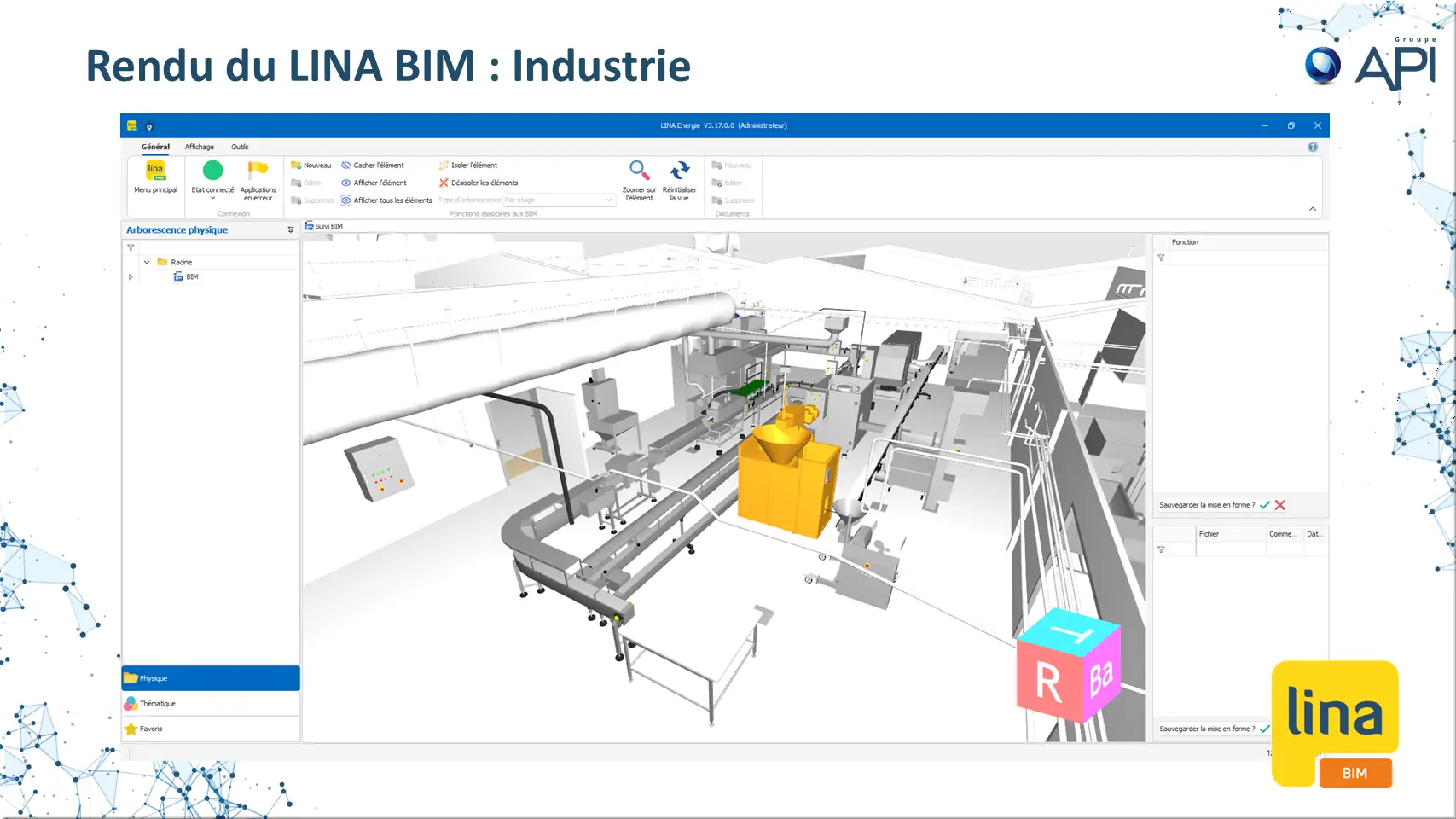Open the Favoris navigation section
This screenshot has width=1456, height=819.
(211, 729)
